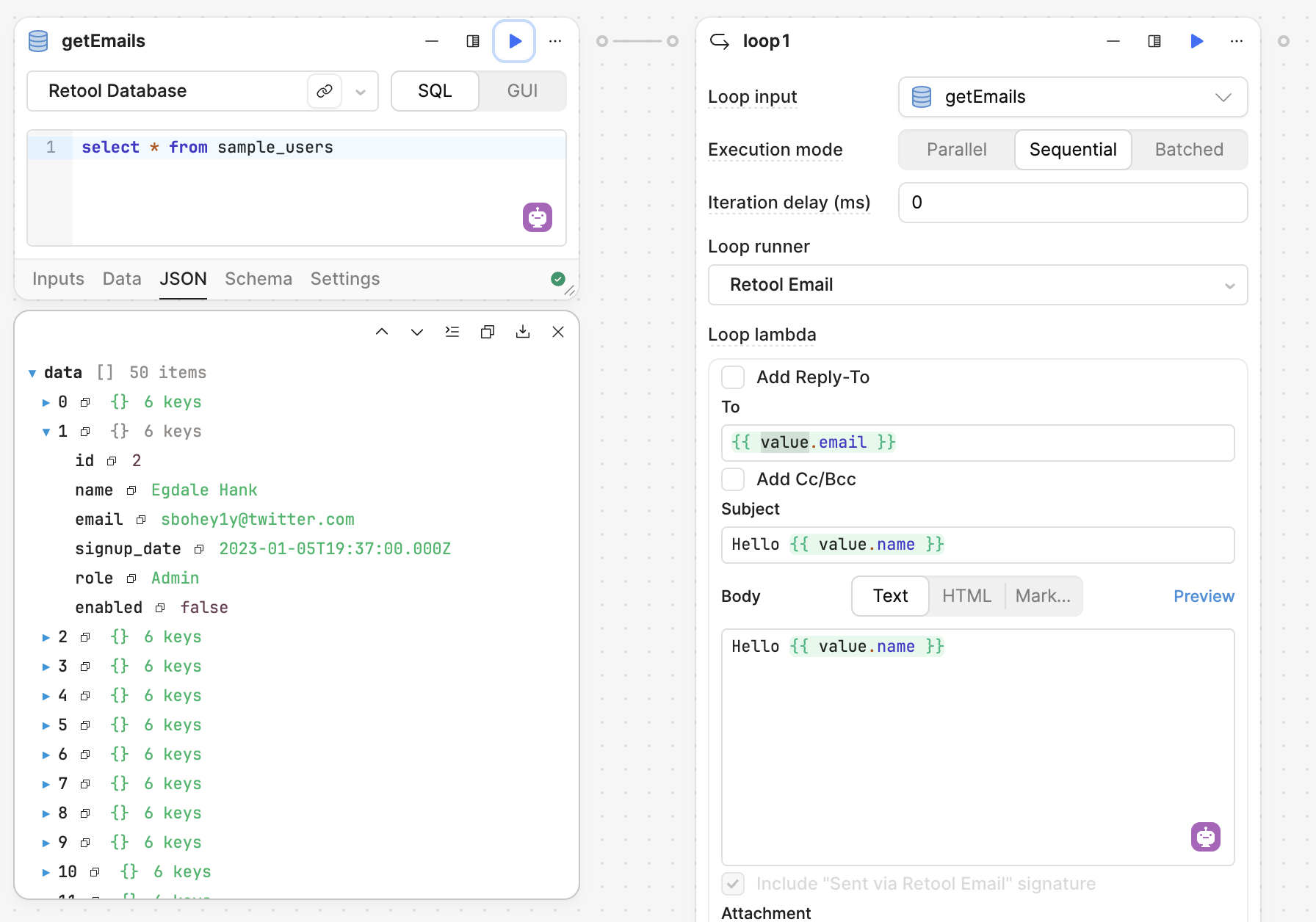Open the Loop runner Retool Email dropdown

(x=977, y=285)
